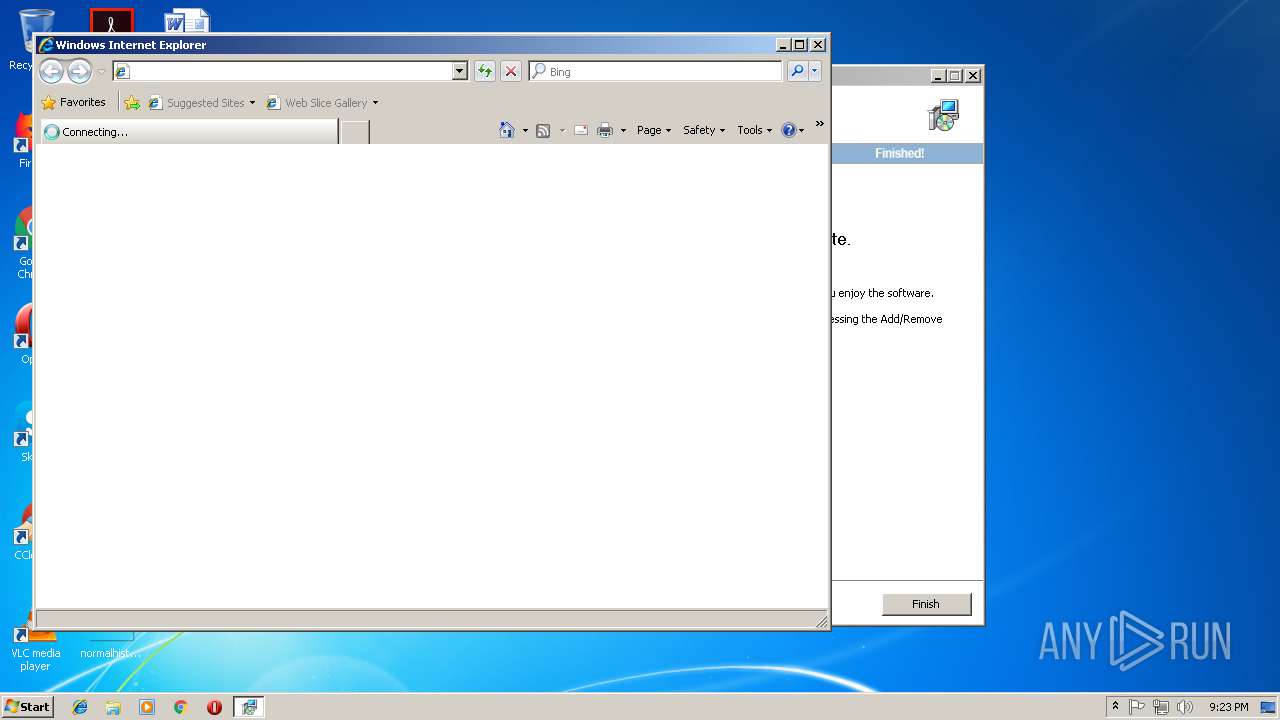Launch Chrome from the taskbar
Screen dimensions: 1280x720
tap(181, 707)
